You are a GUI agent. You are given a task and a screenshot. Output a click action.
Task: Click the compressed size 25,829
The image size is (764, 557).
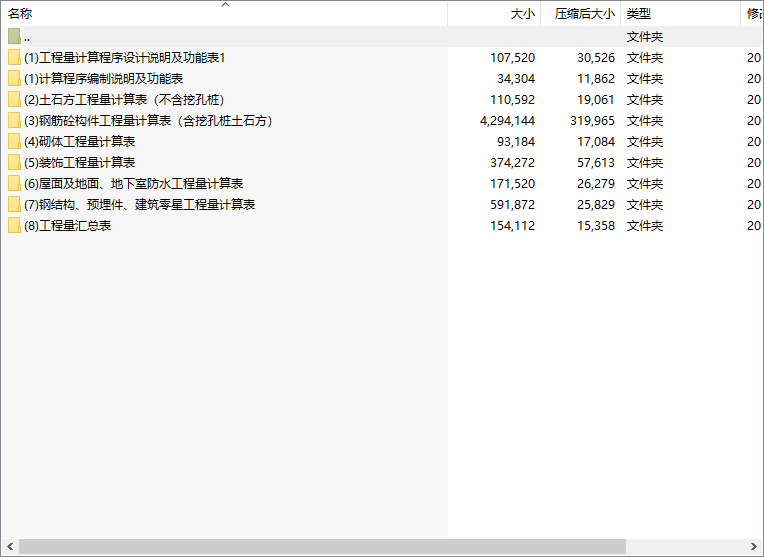coord(596,204)
